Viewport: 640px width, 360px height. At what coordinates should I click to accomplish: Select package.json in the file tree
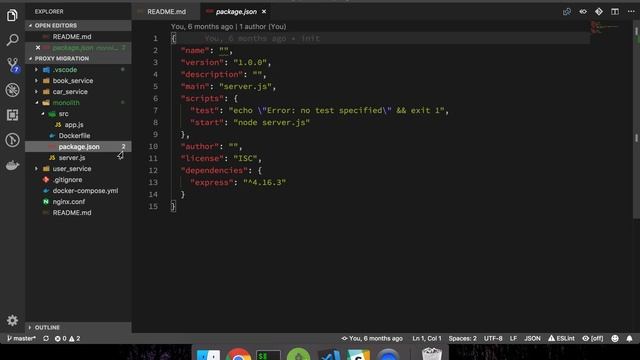79,147
